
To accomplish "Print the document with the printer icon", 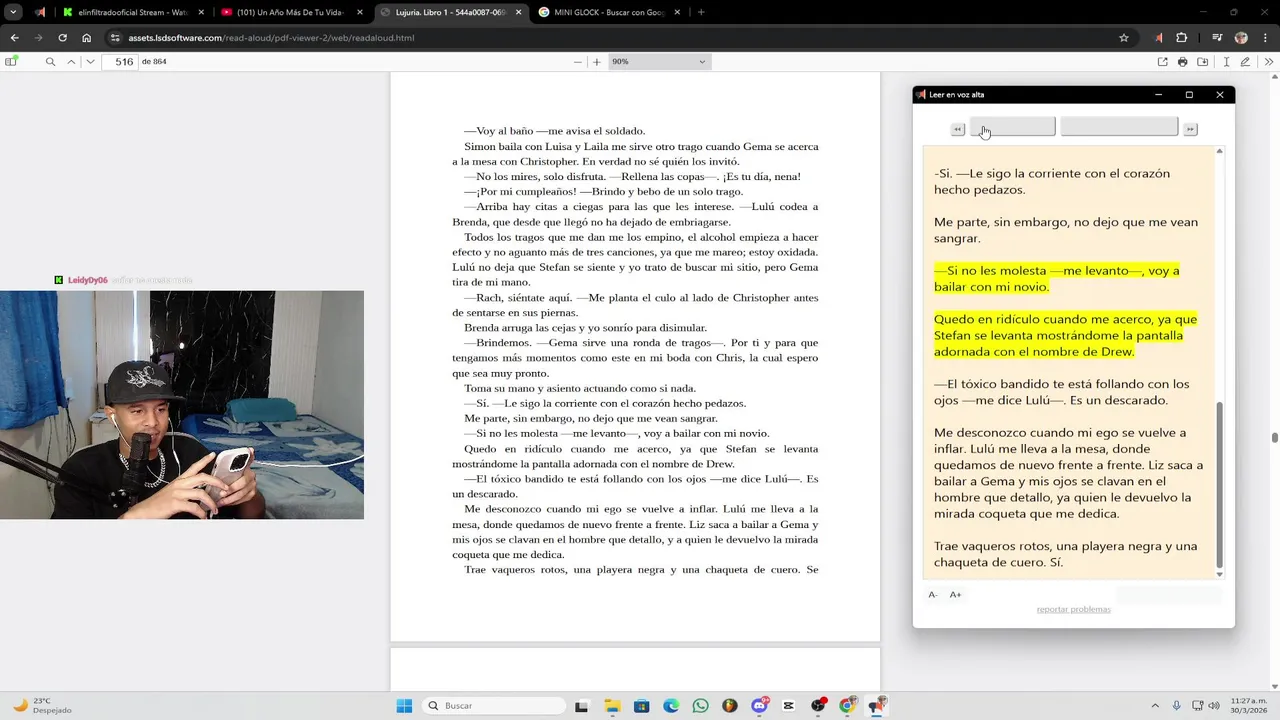I will tap(1183, 62).
